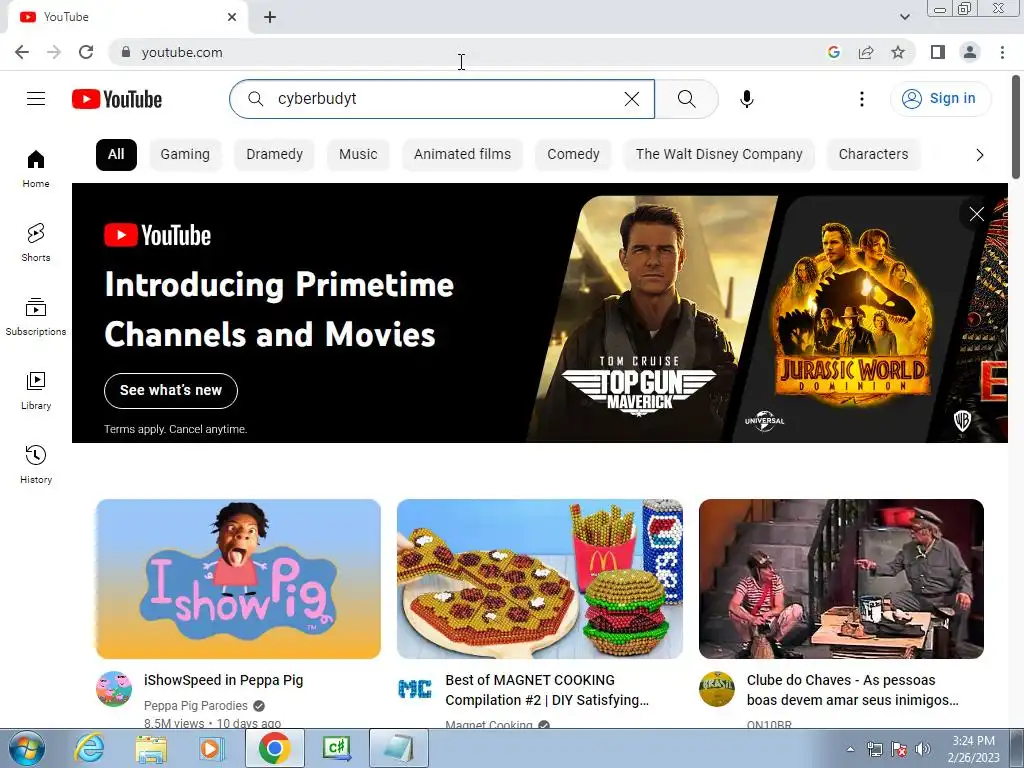
Task: Click See what's new button
Action: 171,391
